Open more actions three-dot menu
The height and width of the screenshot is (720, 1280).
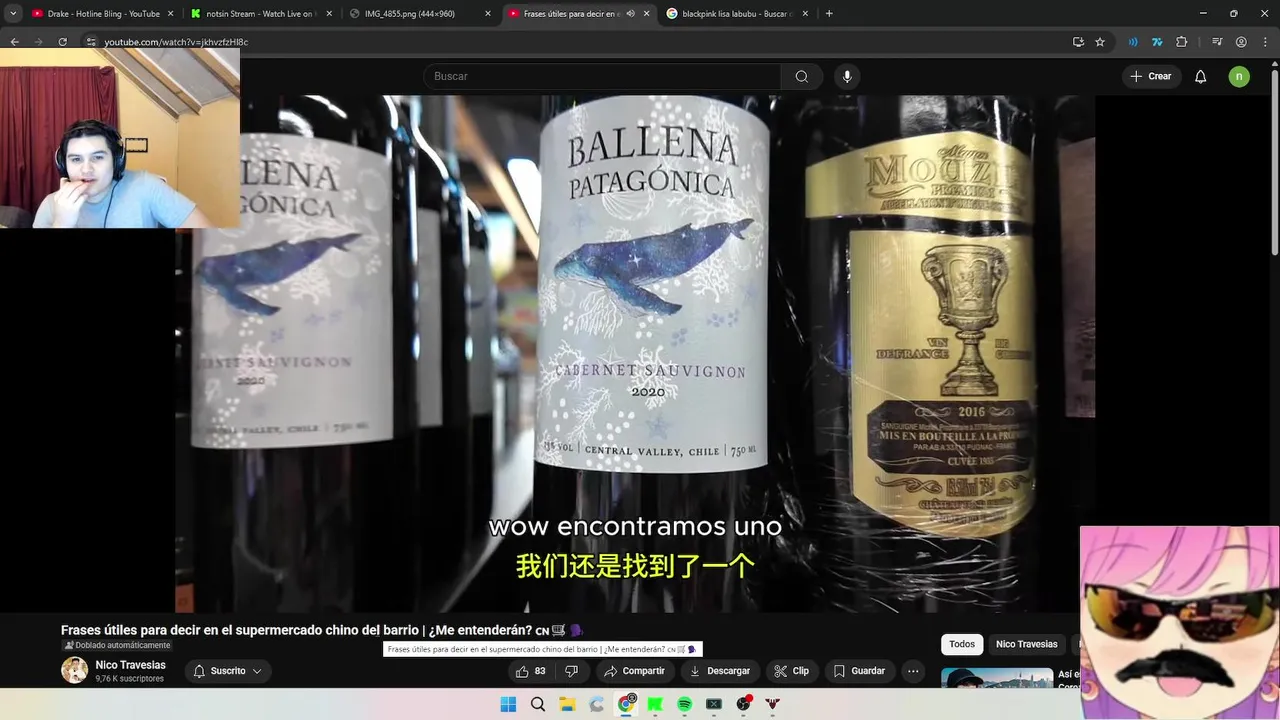pyautogui.click(x=913, y=671)
